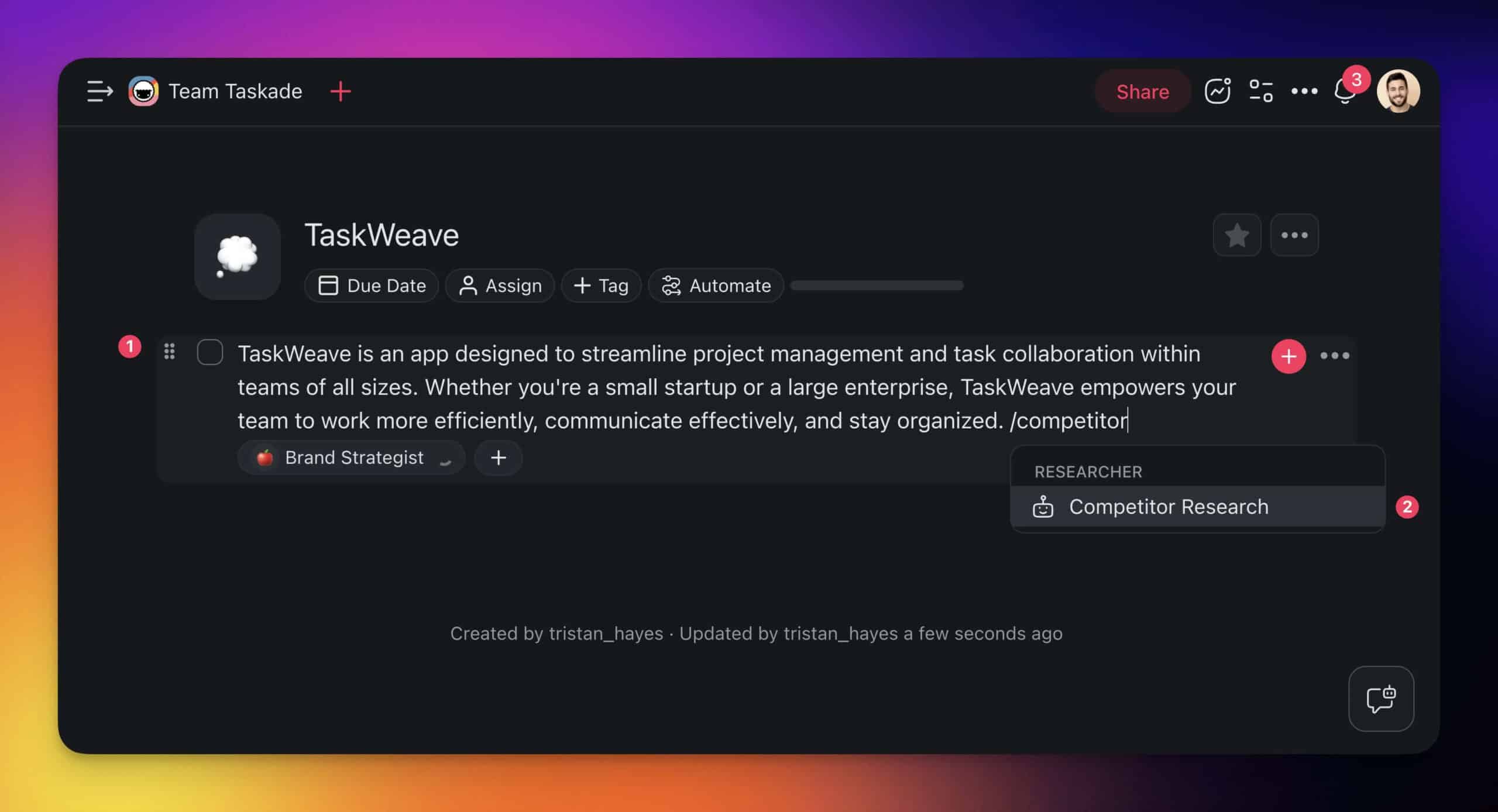Click the red circular plus on the task
The width and height of the screenshot is (1498, 812).
tap(1289, 356)
